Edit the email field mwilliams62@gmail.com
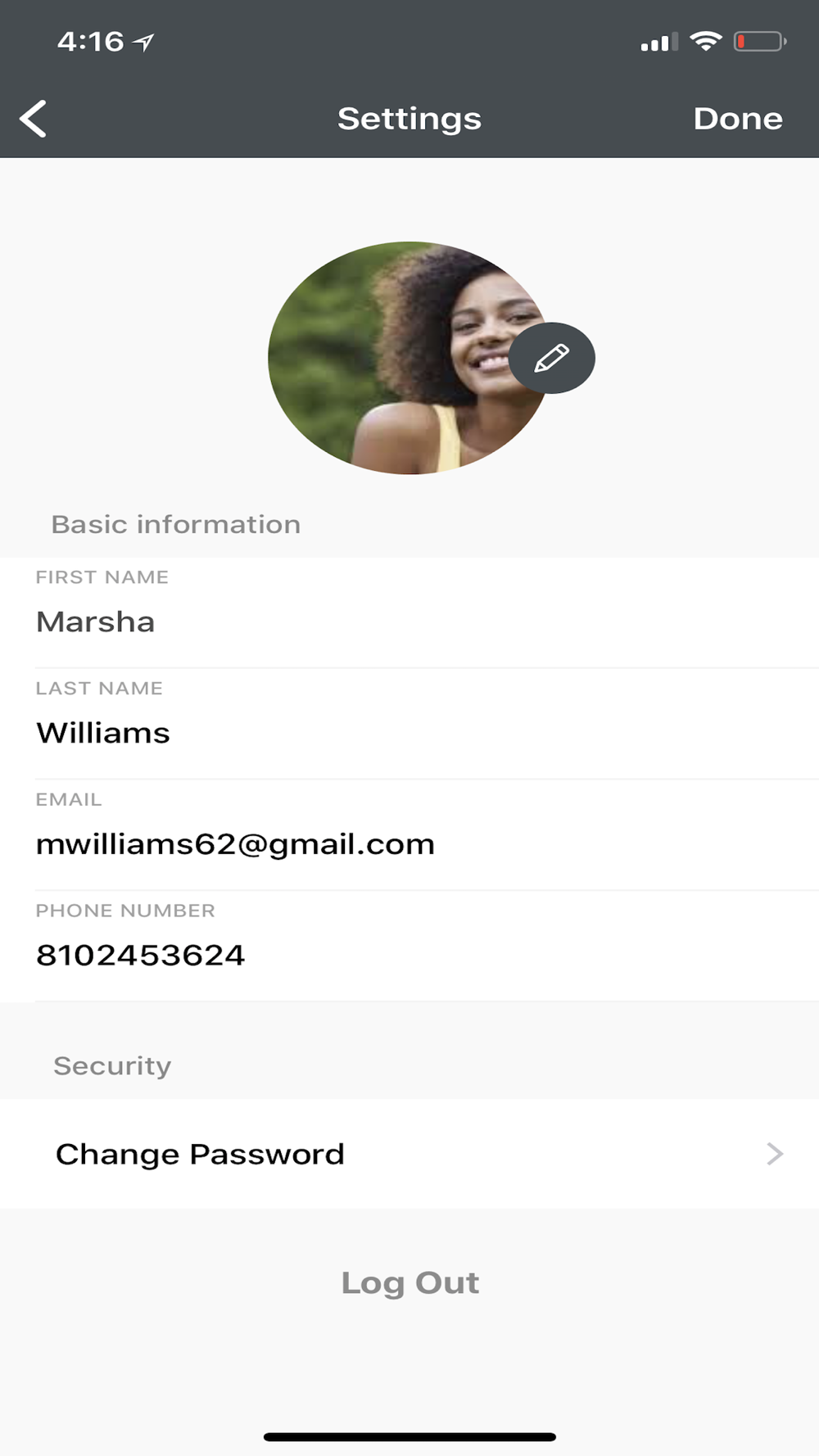This screenshot has height=1456, width=819. [409, 834]
